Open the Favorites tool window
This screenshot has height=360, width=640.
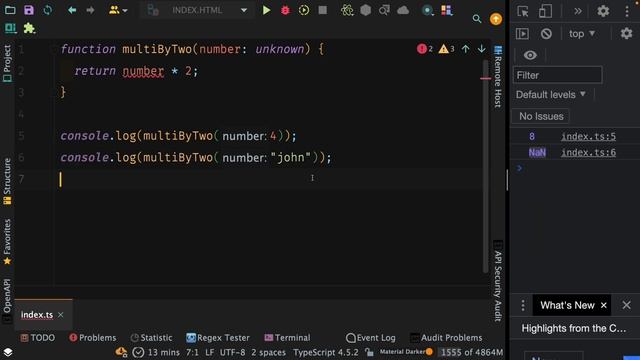[7, 242]
